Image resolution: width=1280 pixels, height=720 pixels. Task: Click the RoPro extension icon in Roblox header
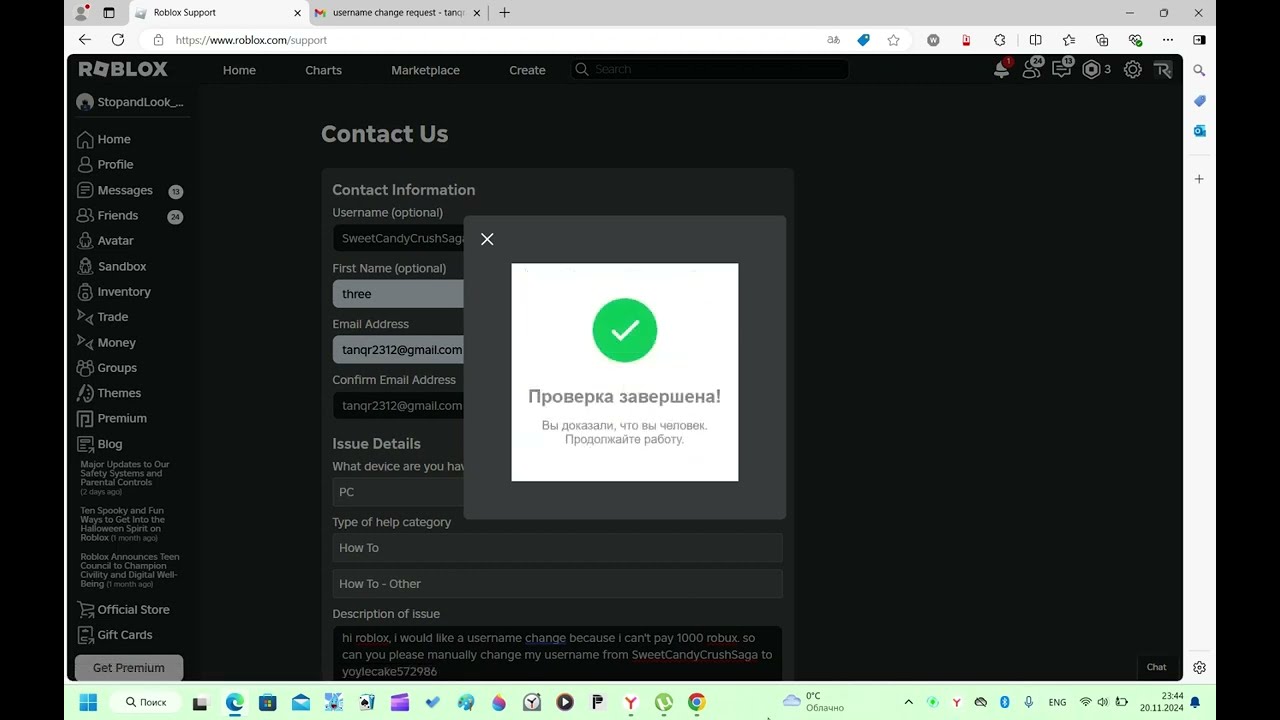coord(1163,69)
